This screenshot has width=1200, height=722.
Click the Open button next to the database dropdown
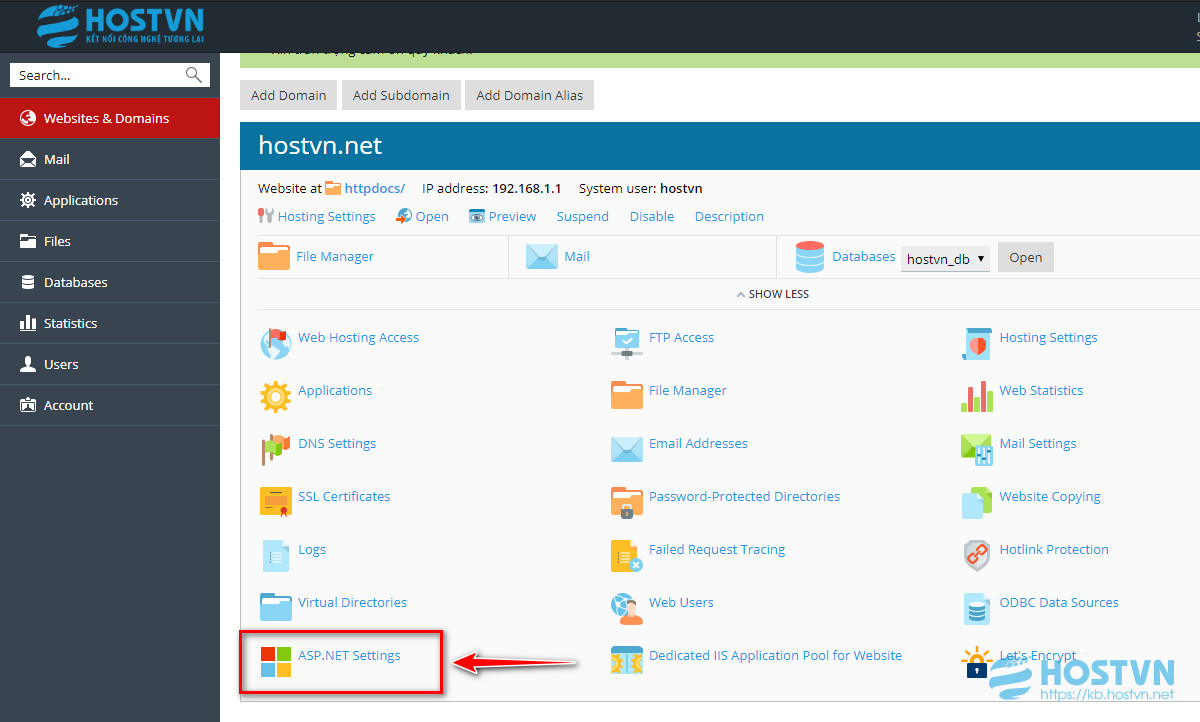[x=1026, y=257]
